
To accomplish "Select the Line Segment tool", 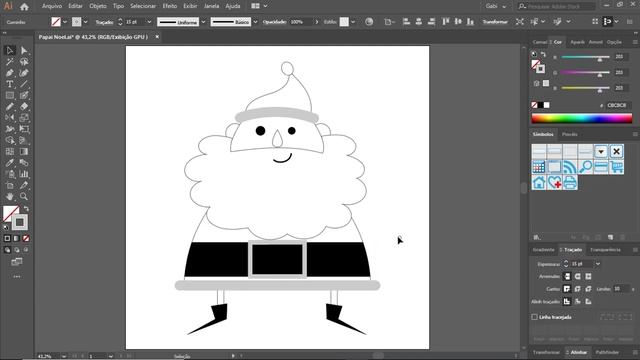I will click(24, 84).
